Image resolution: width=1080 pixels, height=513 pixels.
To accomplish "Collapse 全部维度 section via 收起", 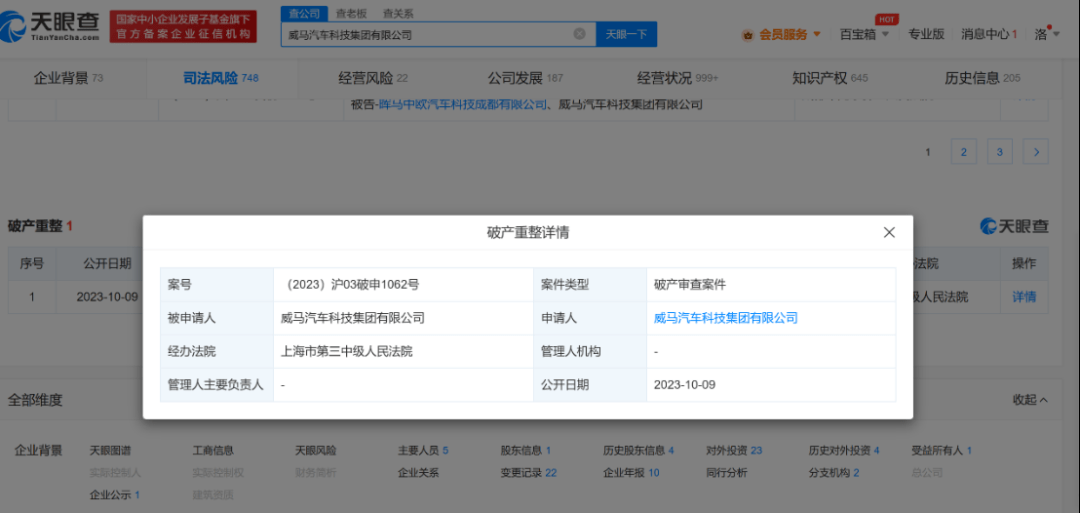I will click(1030, 400).
